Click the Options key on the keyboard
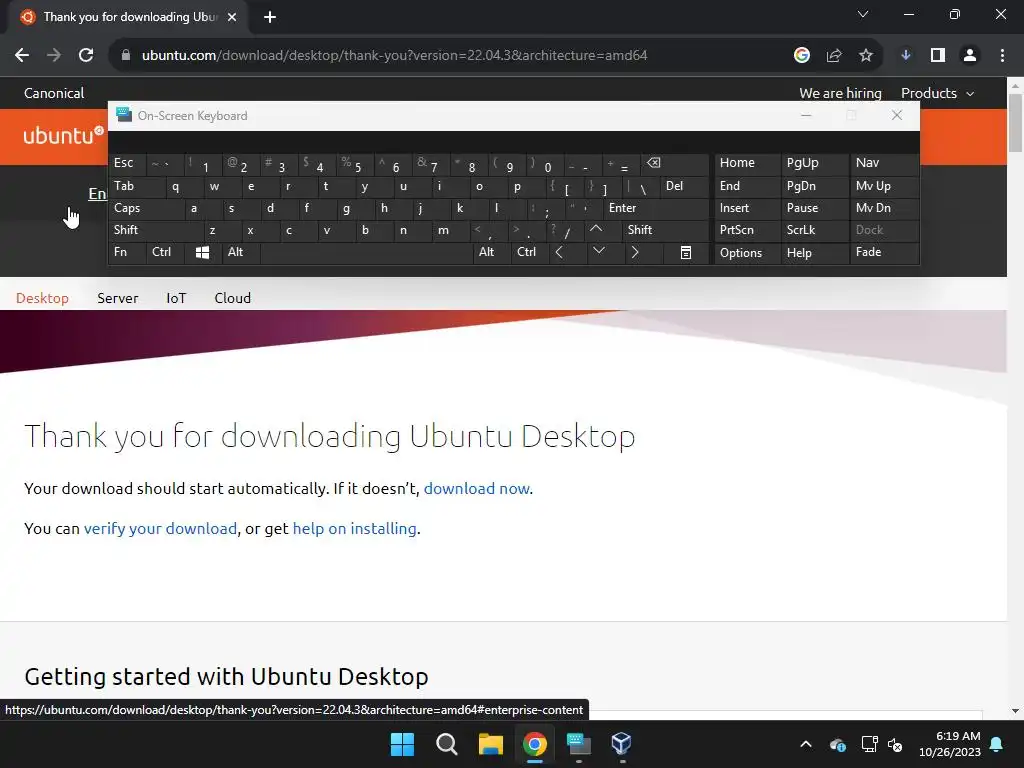1024x768 pixels. pyautogui.click(x=748, y=253)
